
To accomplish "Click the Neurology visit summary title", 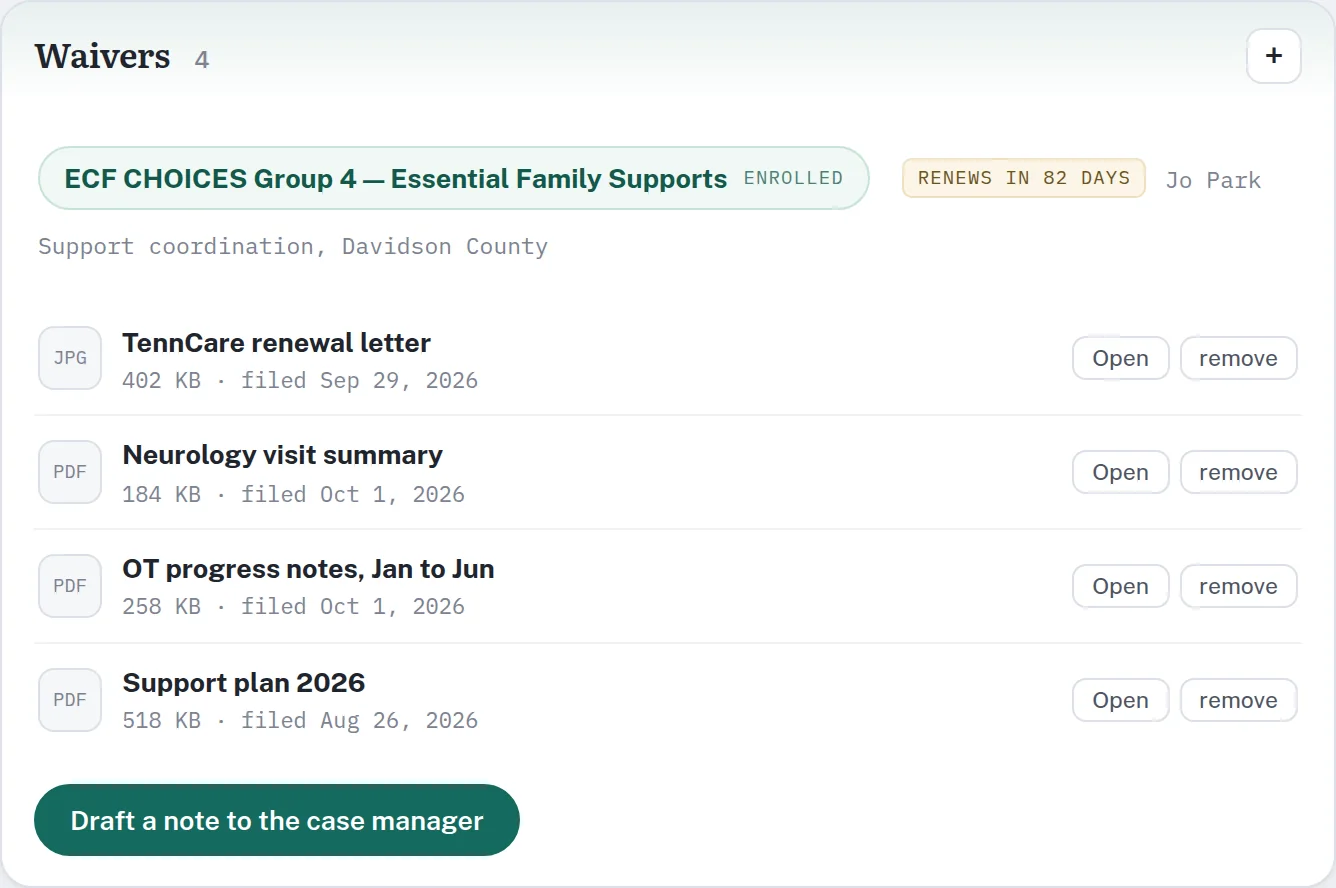I will pyautogui.click(x=282, y=455).
